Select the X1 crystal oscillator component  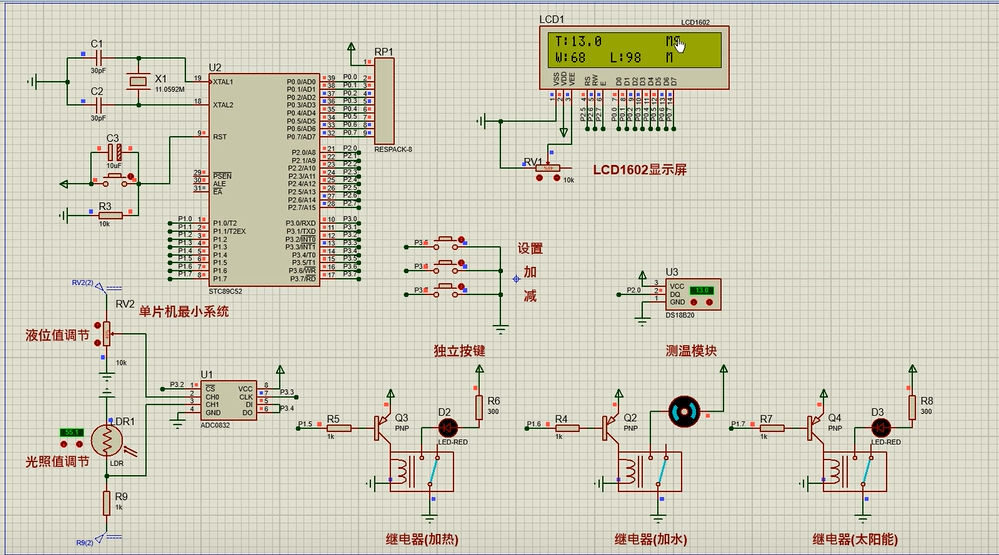click(135, 84)
